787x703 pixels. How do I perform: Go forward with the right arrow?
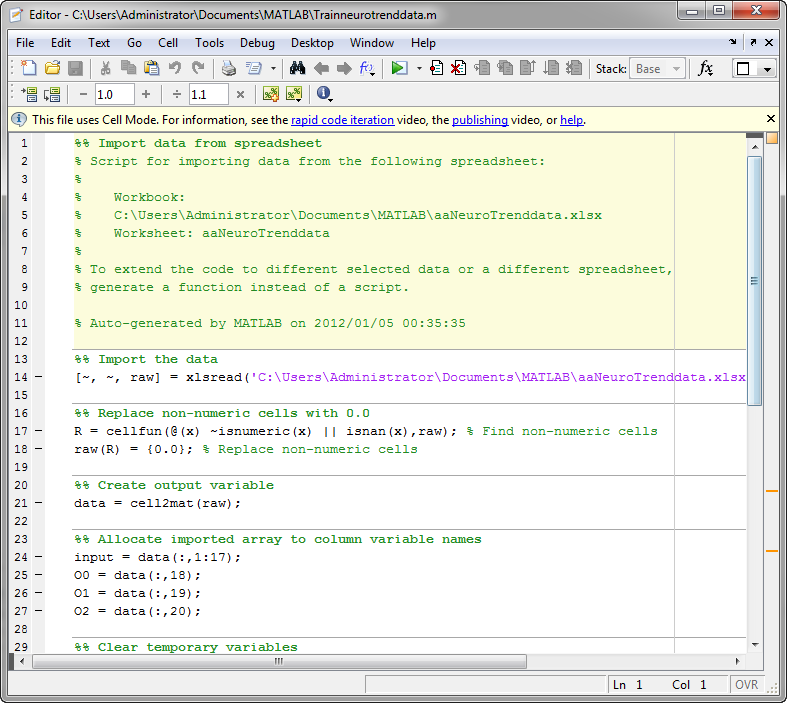(344, 68)
